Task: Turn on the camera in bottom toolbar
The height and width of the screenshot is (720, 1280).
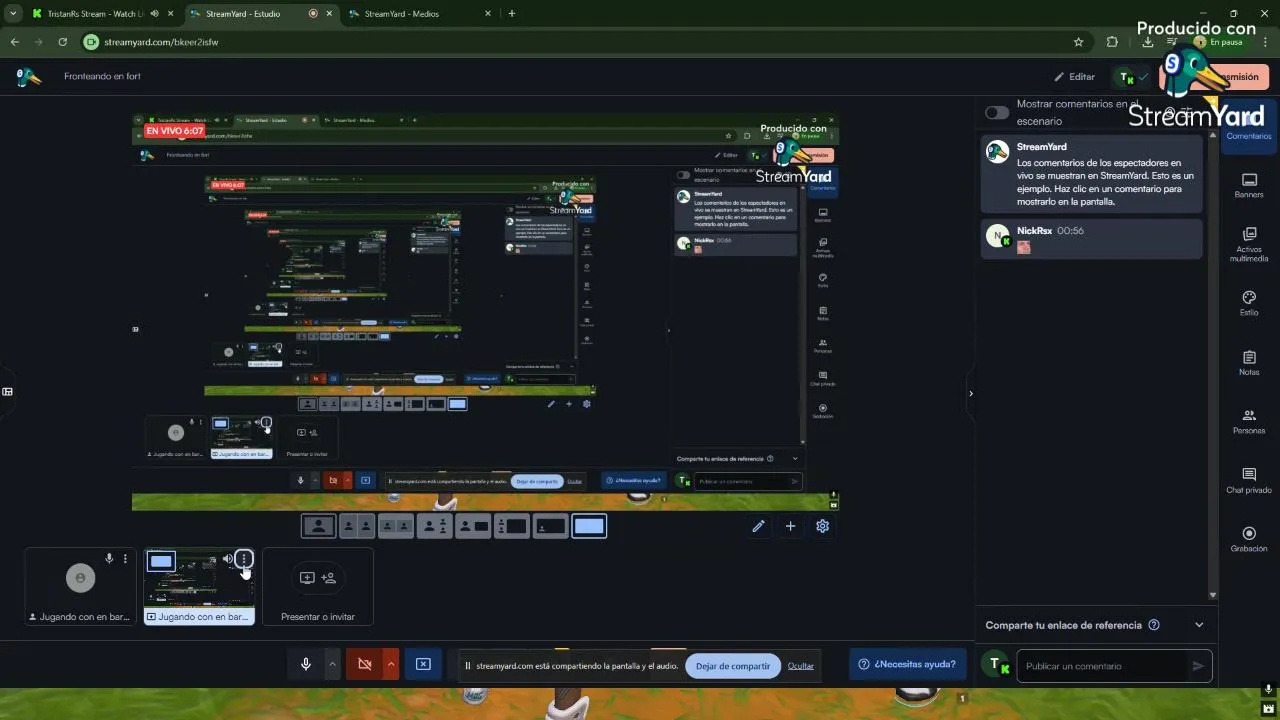Action: point(365,664)
